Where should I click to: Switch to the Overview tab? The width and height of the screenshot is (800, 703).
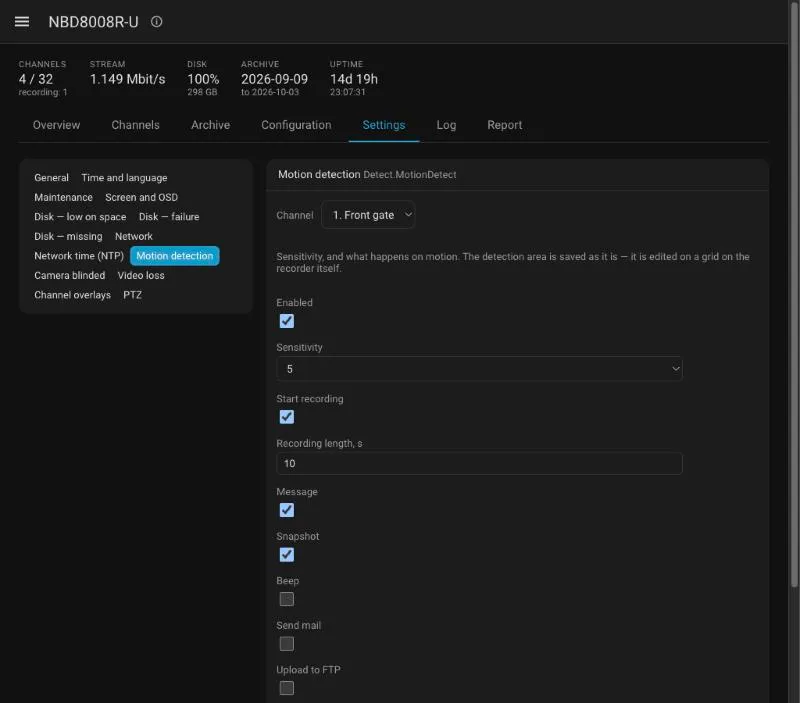(x=56, y=125)
